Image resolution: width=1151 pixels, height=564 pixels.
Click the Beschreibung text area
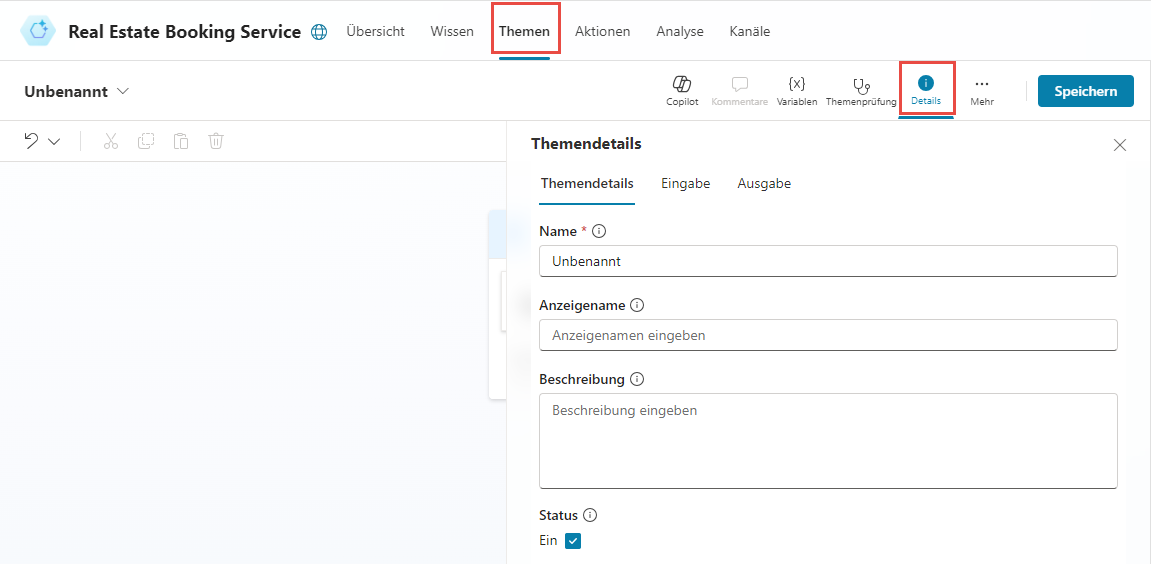[828, 441]
